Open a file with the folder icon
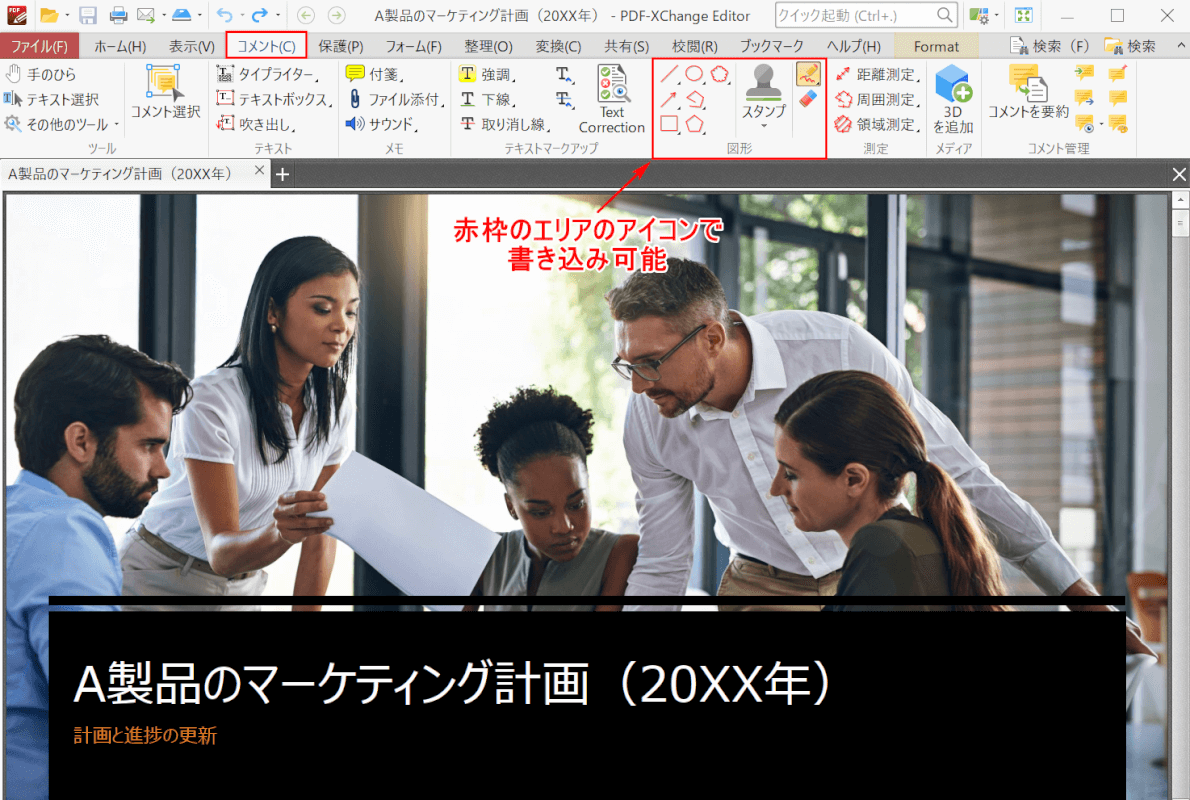1190x800 pixels. 49,15
